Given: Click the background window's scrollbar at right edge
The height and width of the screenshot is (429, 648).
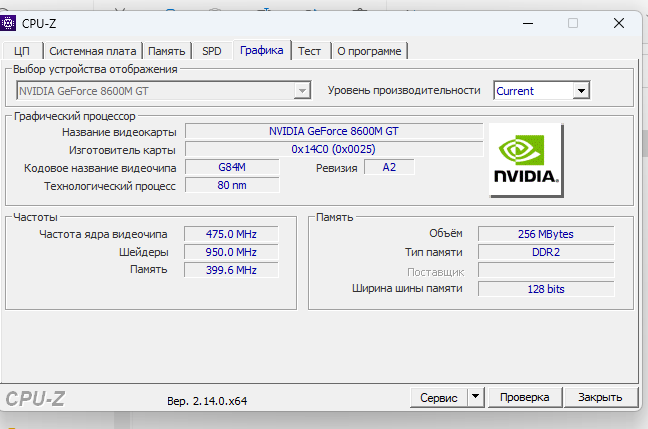Looking at the screenshot, I should (645, 143).
